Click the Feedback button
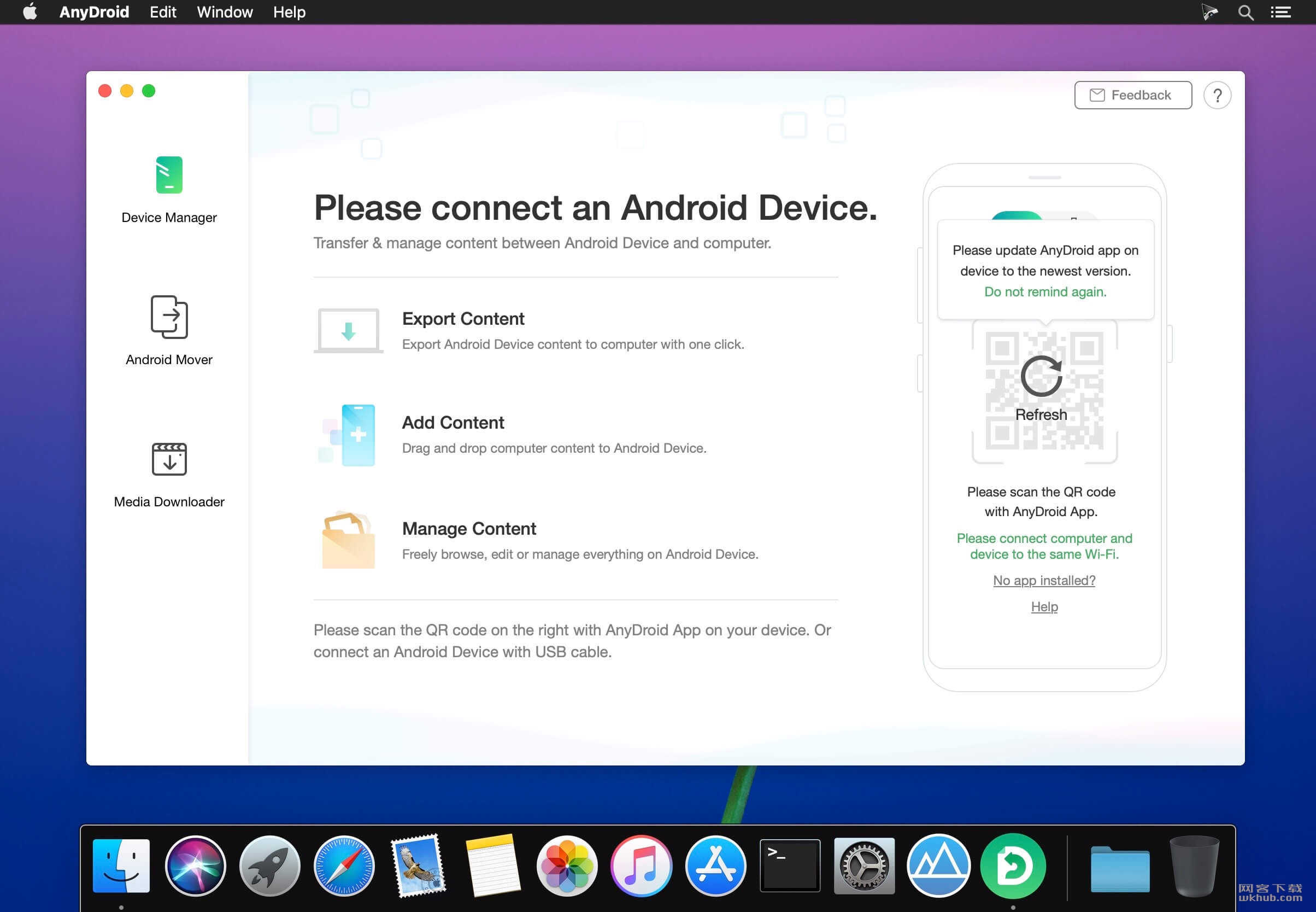Viewport: 1316px width, 912px height. point(1133,95)
